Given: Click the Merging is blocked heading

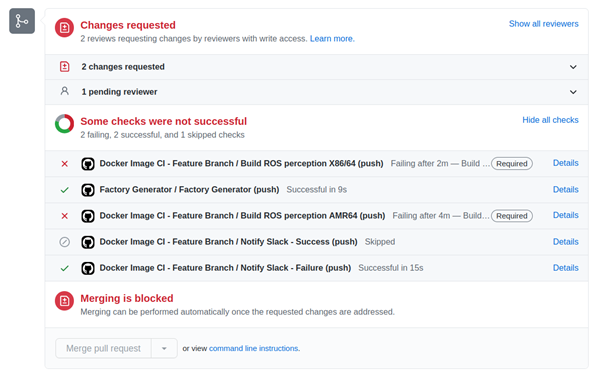Looking at the screenshot, I should (127, 299).
